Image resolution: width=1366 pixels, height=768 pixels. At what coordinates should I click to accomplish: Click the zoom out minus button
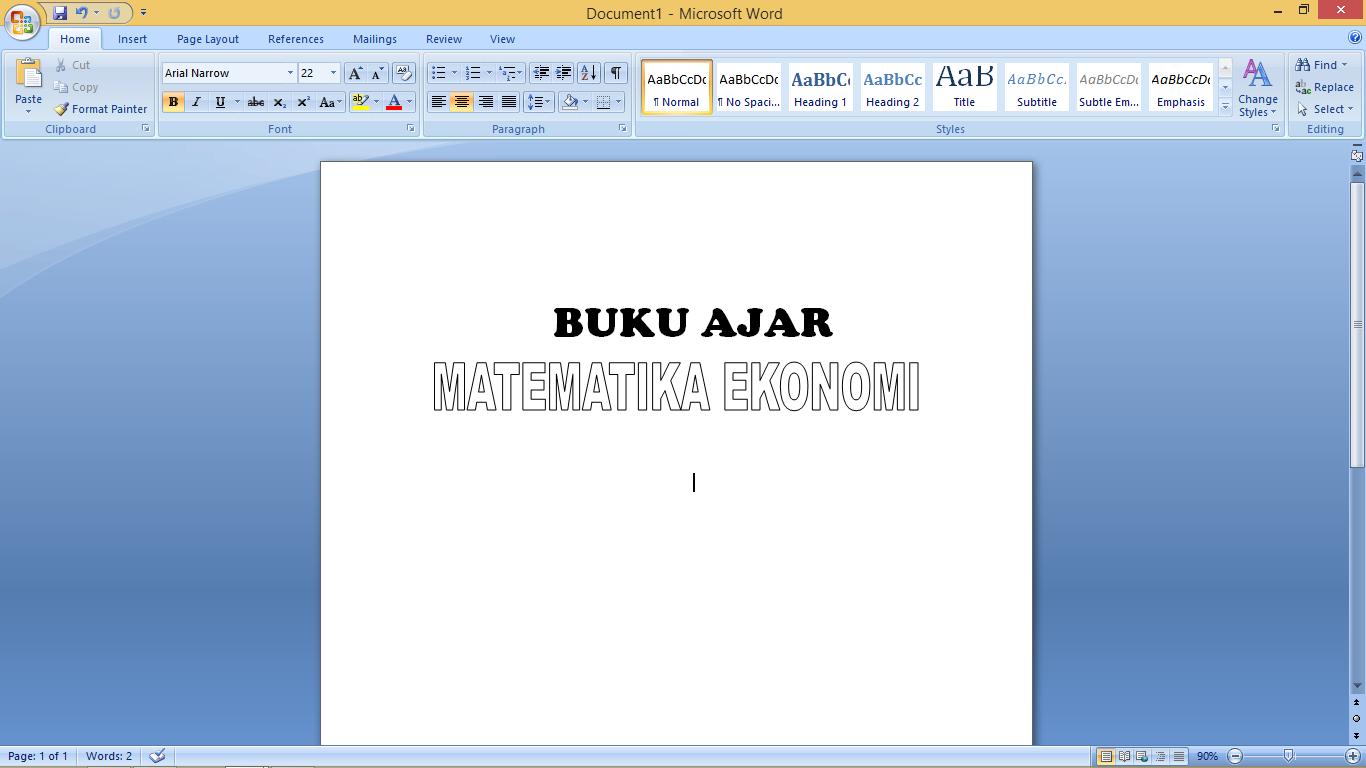(1235, 756)
